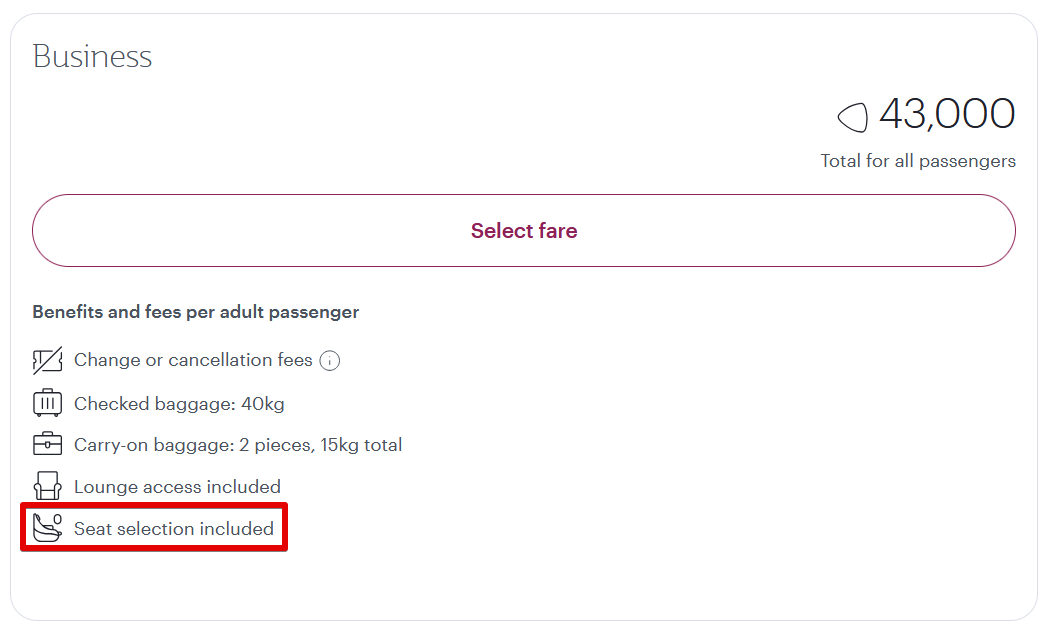Click the Business fare heading
The width and height of the screenshot is (1046, 629).
[x=92, y=56]
